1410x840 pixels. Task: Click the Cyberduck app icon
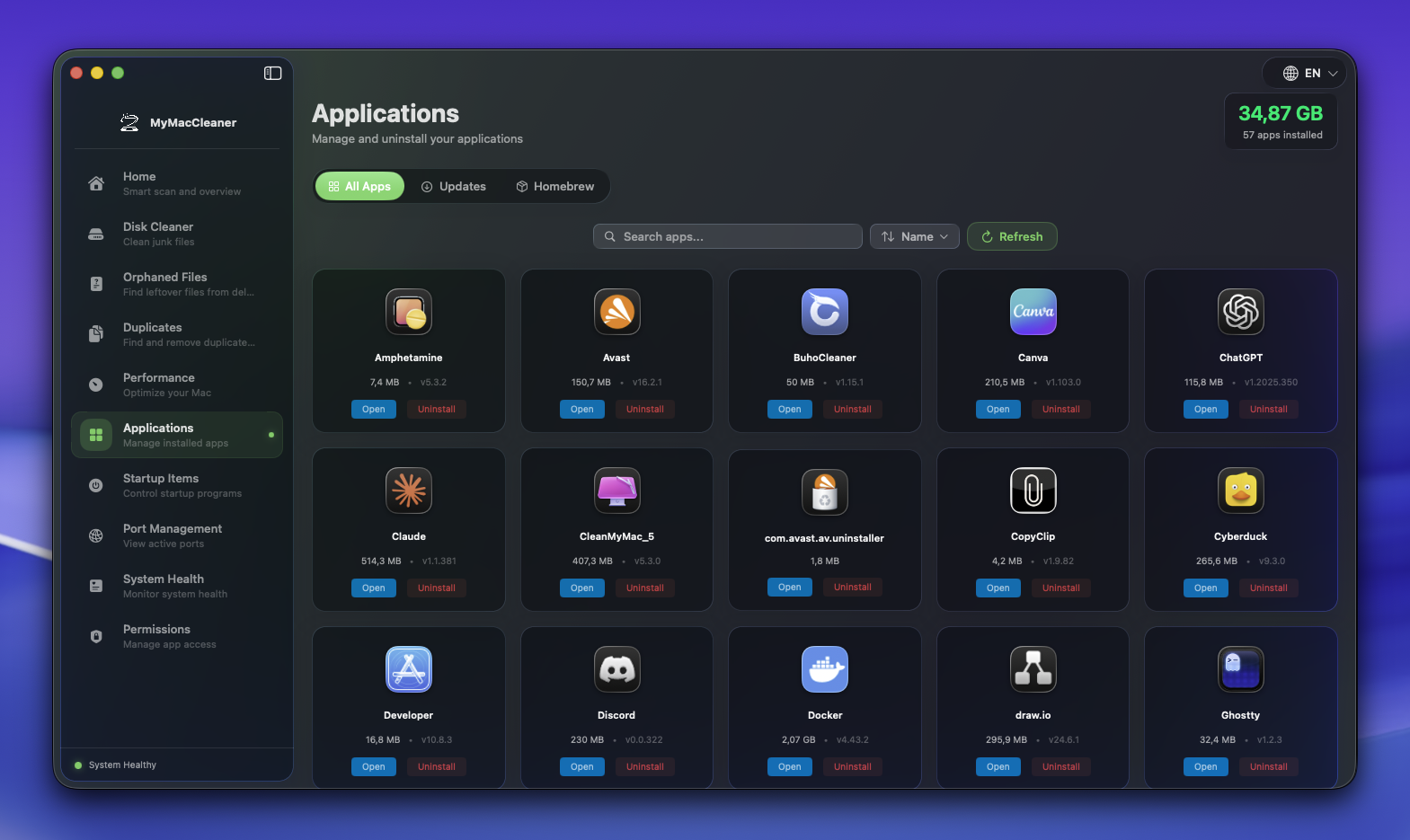[x=1241, y=491]
